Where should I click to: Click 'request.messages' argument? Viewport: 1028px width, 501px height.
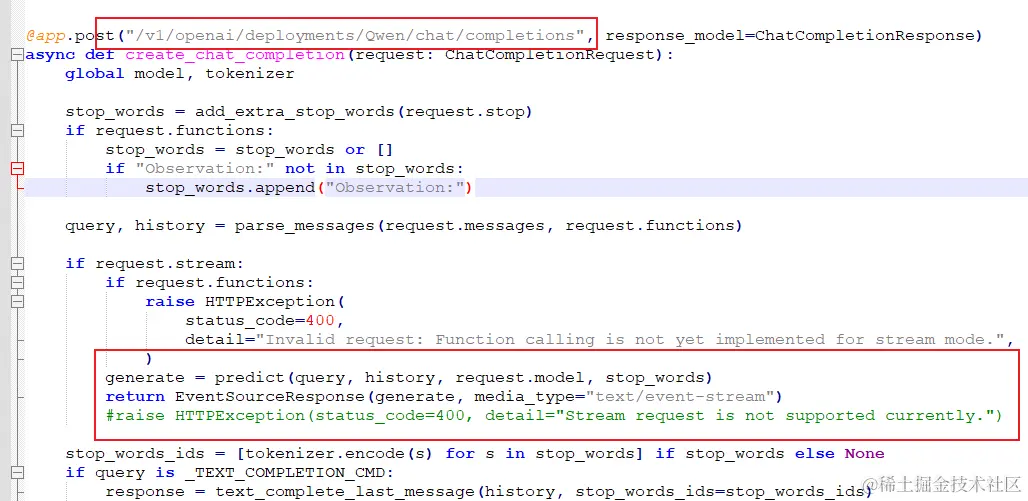[x=464, y=226]
